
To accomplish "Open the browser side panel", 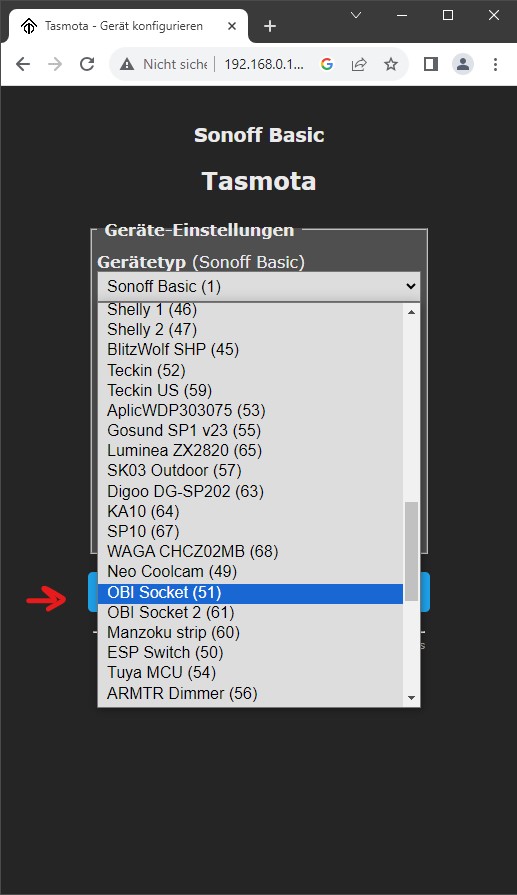I will pyautogui.click(x=431, y=64).
